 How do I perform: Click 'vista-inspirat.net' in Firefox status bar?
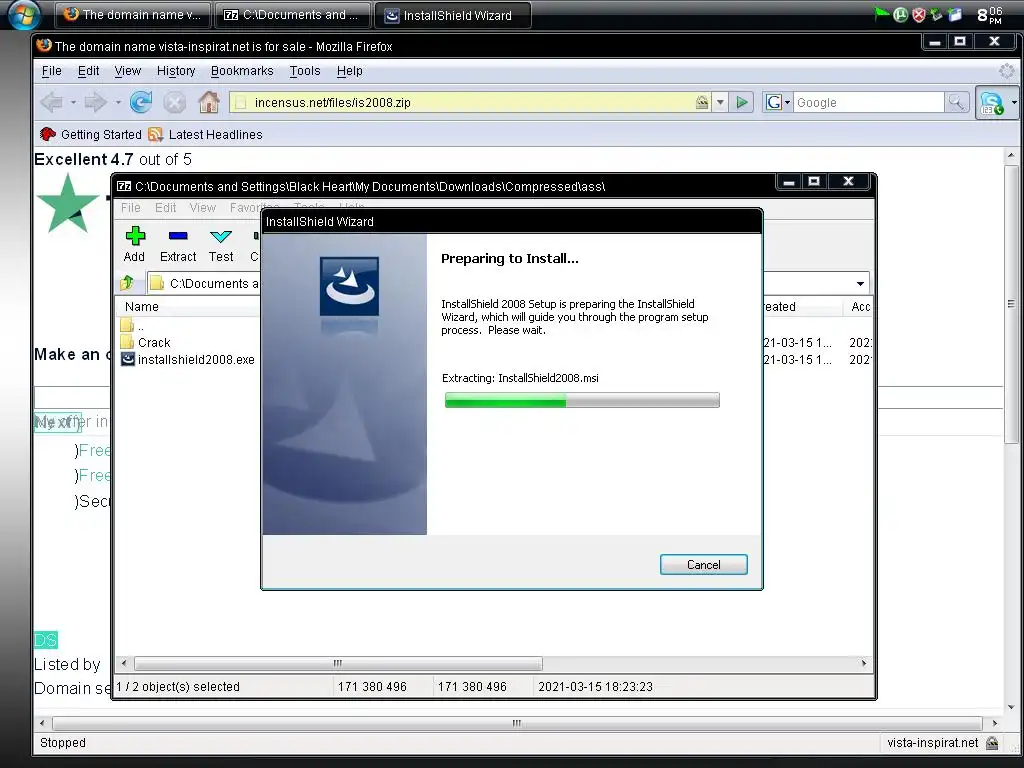point(933,743)
